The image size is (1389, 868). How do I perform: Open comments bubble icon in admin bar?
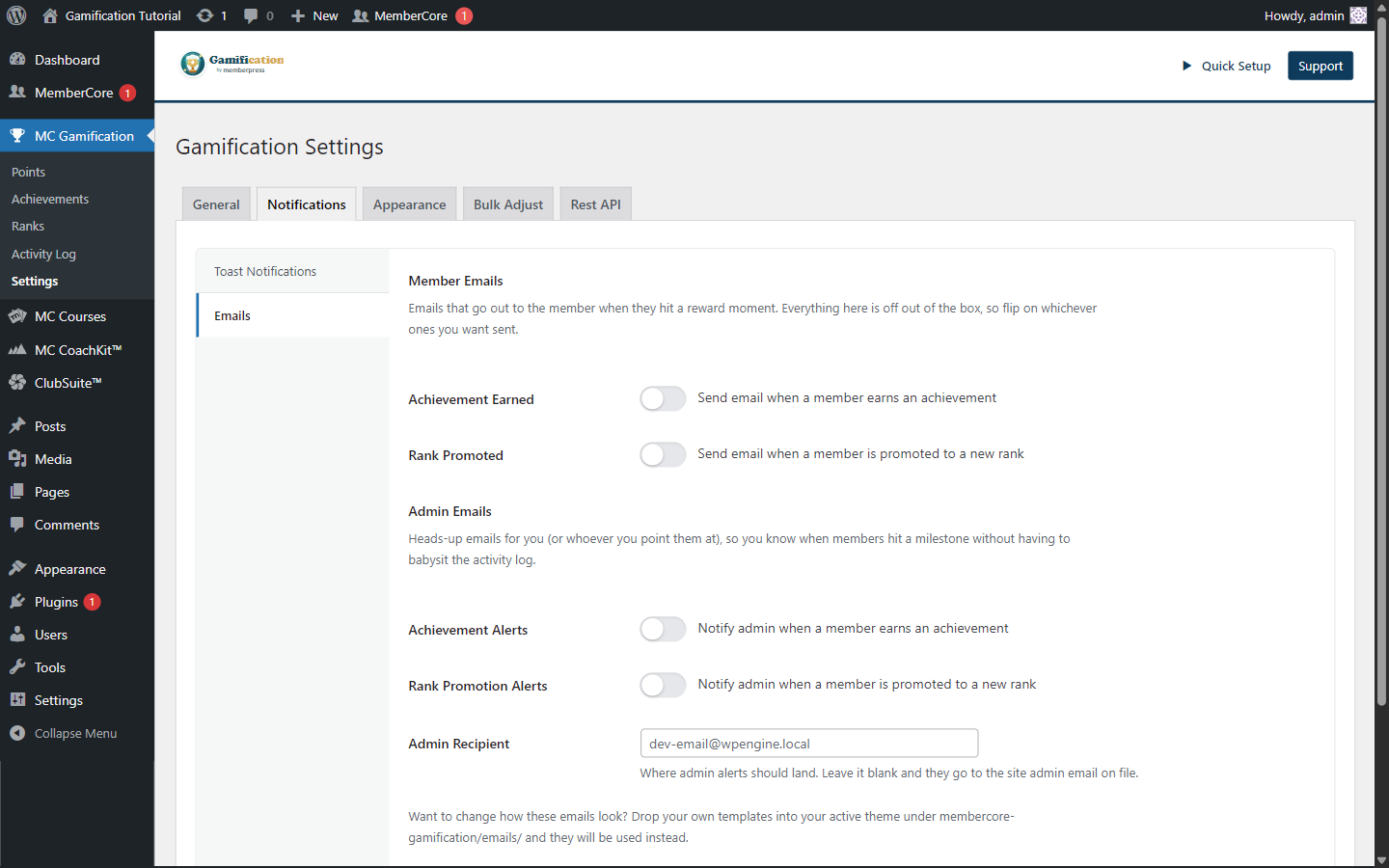(251, 15)
